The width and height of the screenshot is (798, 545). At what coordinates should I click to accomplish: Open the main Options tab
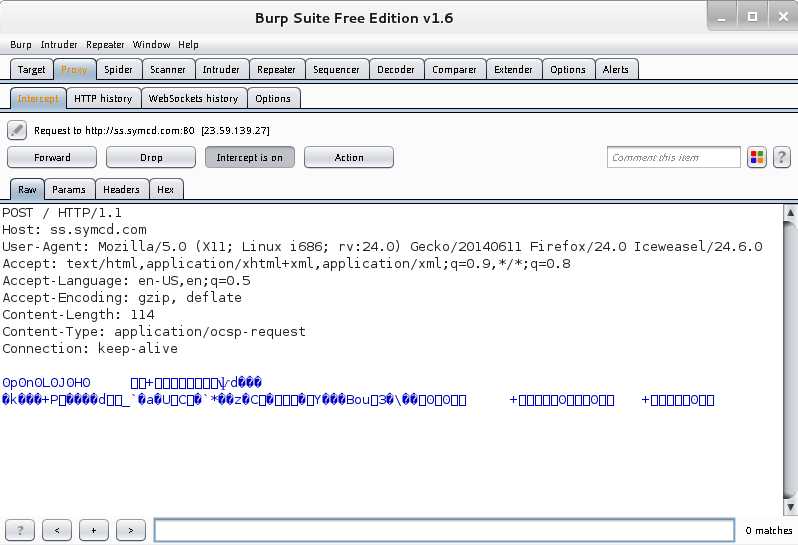[568, 69]
